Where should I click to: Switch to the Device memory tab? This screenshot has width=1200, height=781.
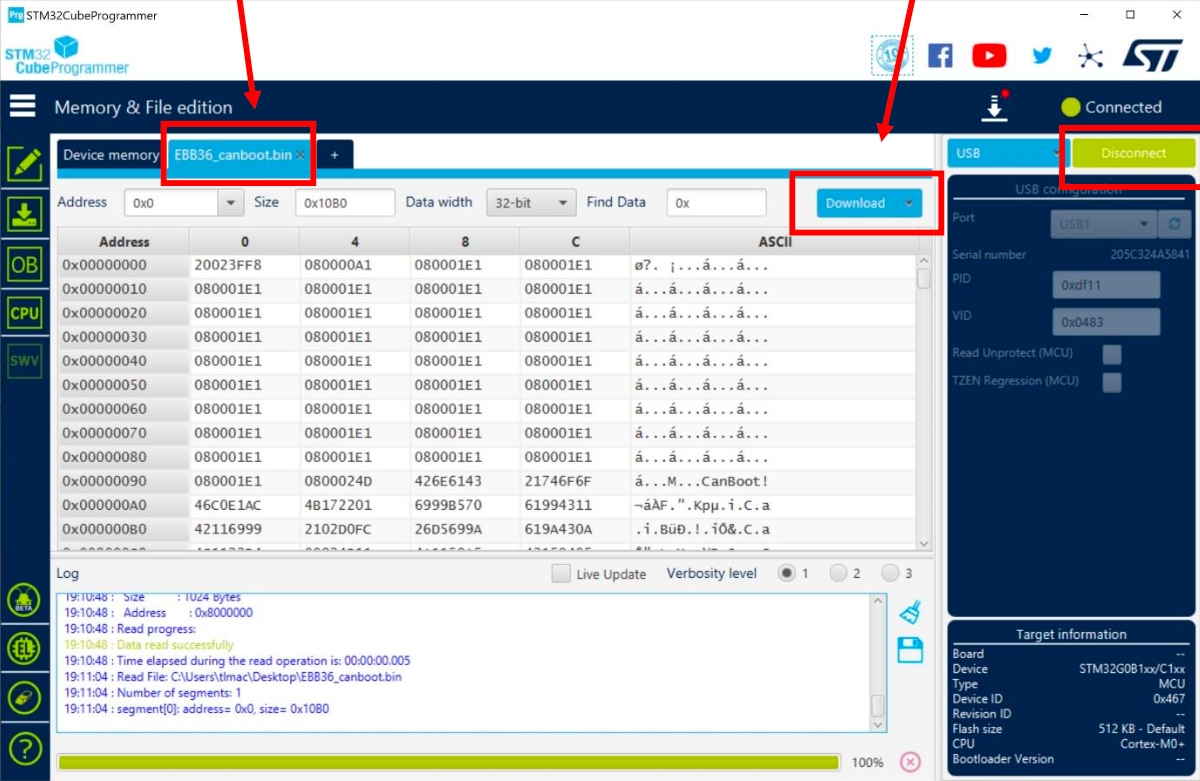click(x=110, y=155)
